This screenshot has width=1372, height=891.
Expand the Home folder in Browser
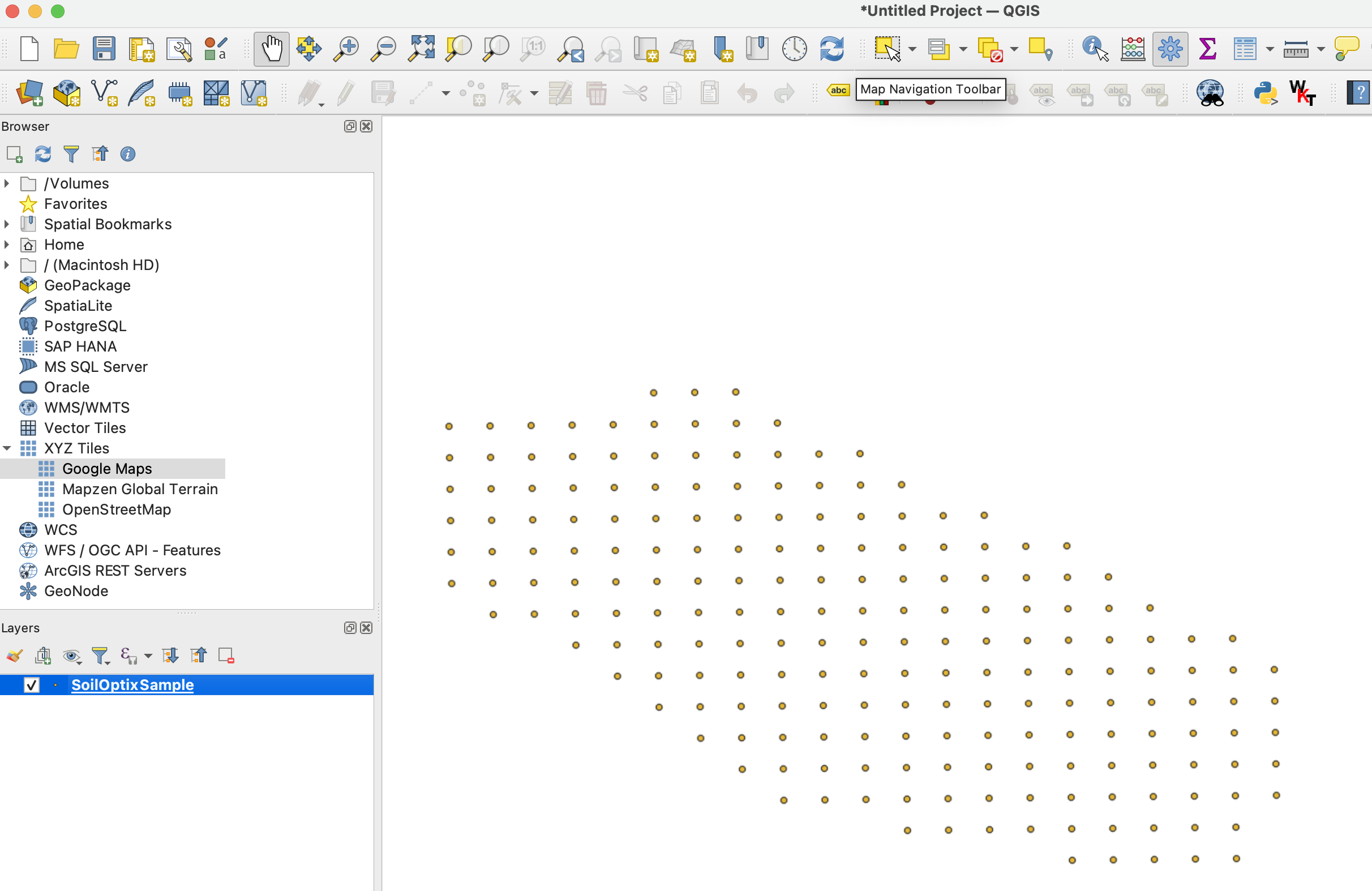tap(7, 245)
